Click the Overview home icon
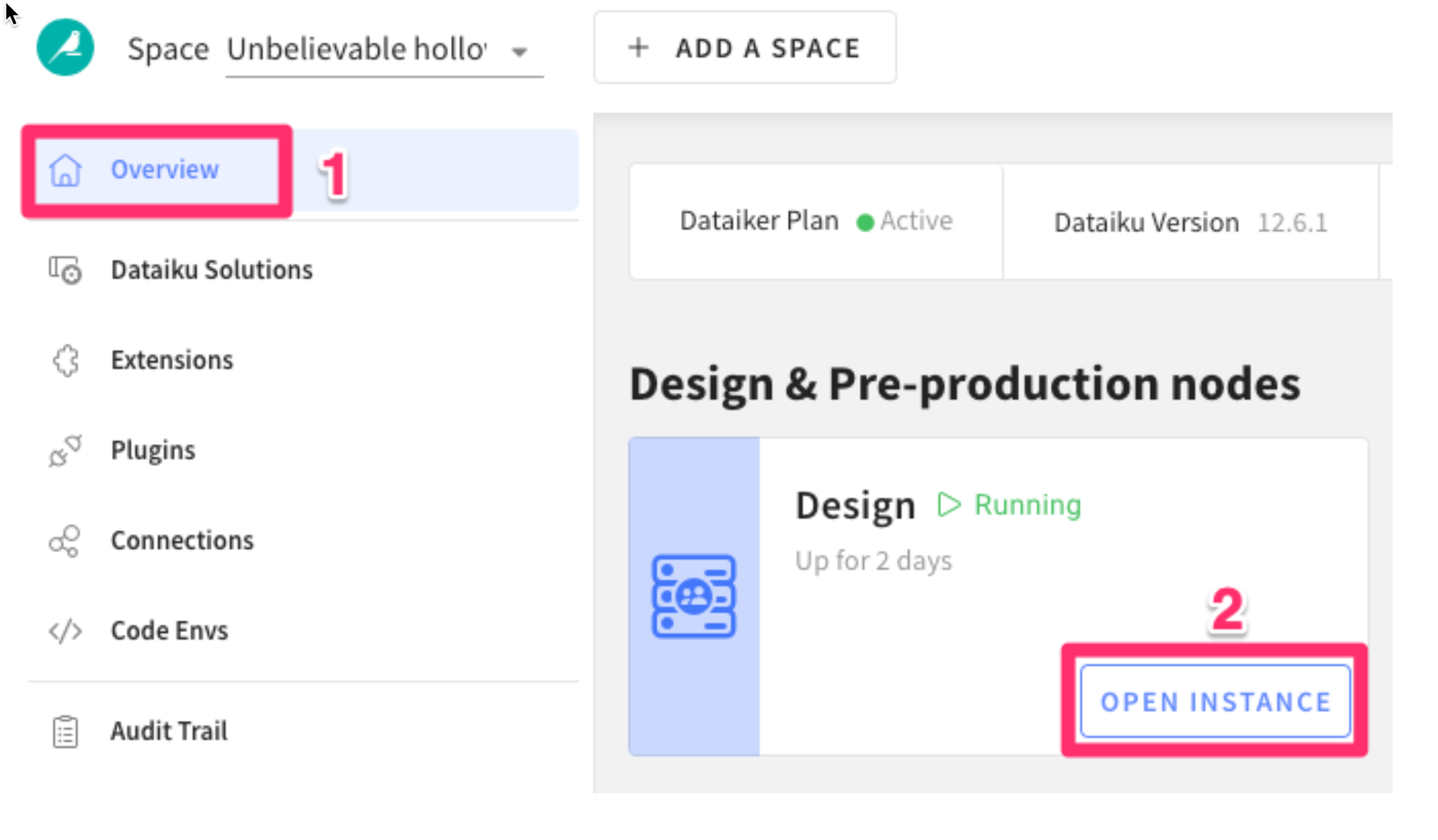Image resolution: width=1438 pixels, height=840 pixels. pos(65,170)
